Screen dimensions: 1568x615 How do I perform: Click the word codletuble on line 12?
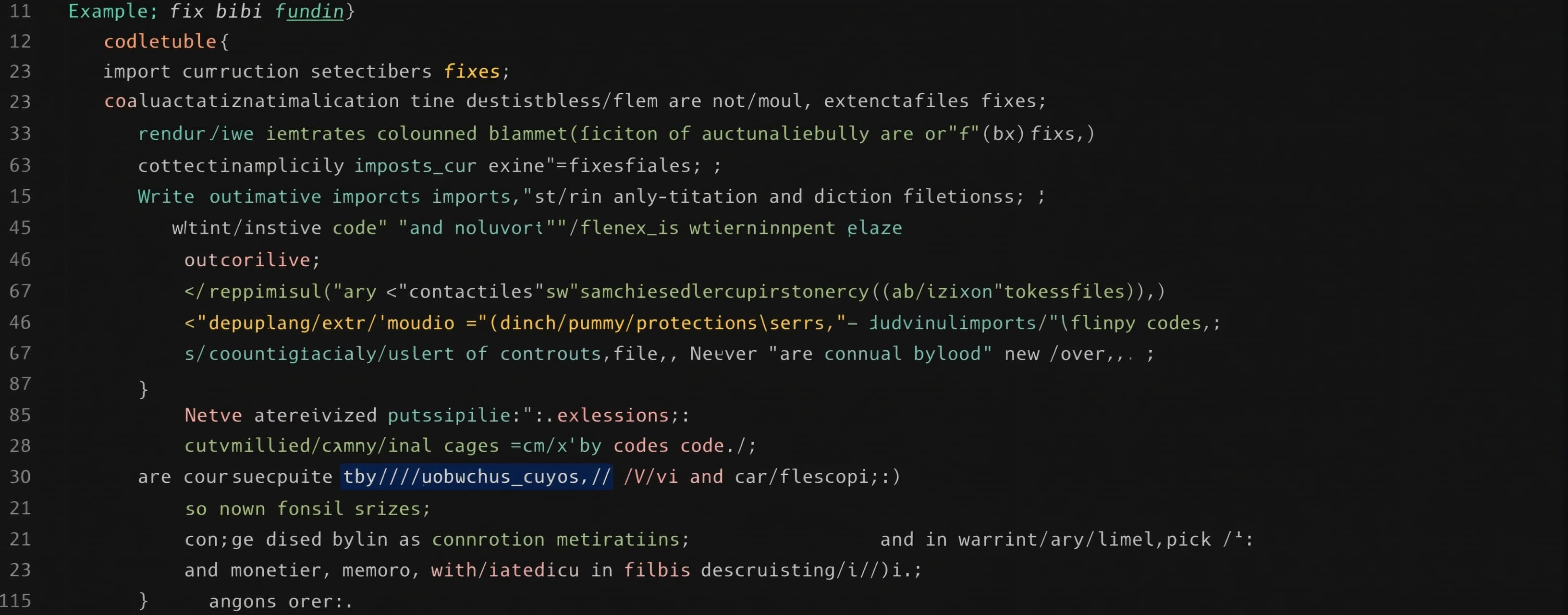tap(160, 41)
